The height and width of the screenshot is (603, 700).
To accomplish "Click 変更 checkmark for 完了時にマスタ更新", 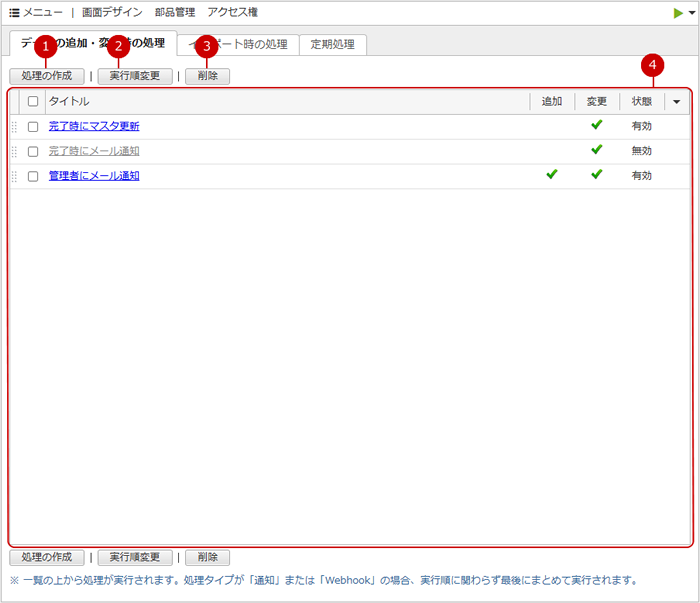I will pos(597,126).
